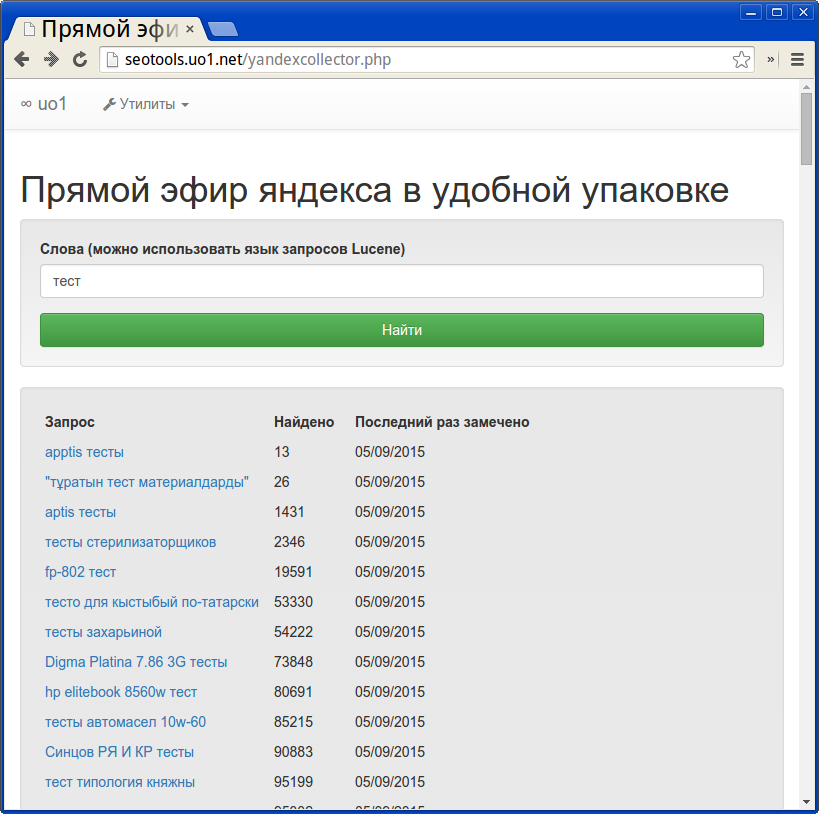
Task: Click the browser forward arrow
Action: pos(50,60)
